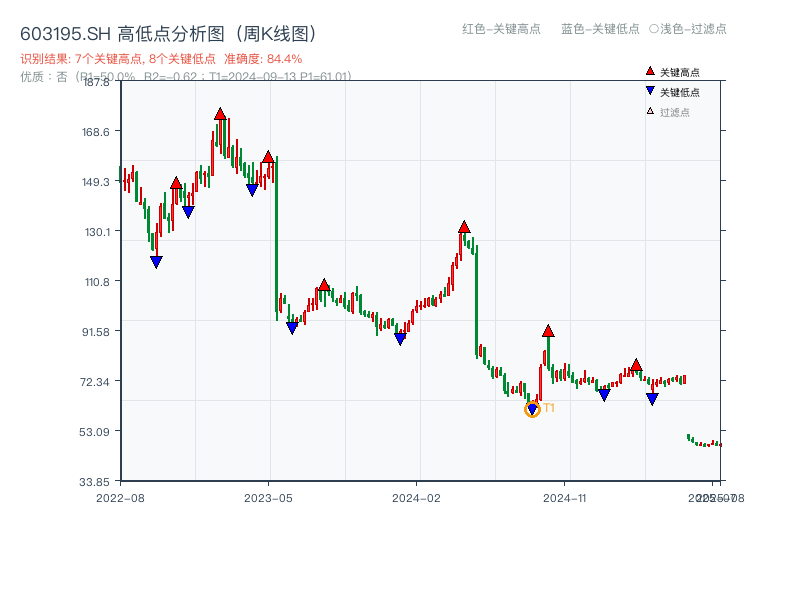Image resolution: width=800 pixels, height=600 pixels.
Task: Click the red marker near the 130.1 price spike
Action: pos(464,228)
